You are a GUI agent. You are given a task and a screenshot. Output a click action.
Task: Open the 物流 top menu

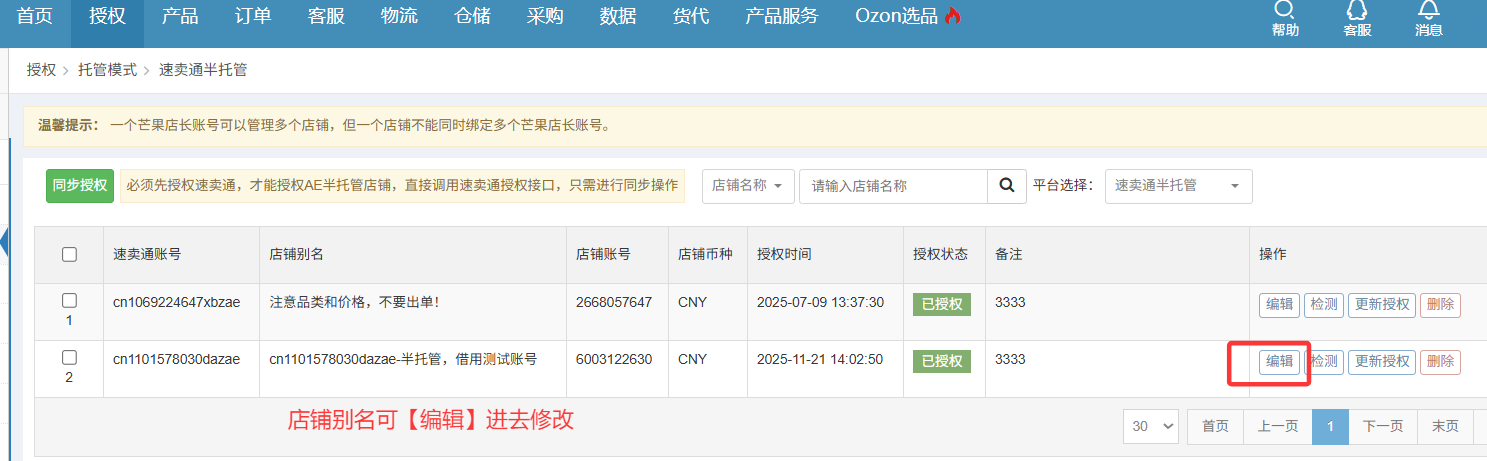pos(399,16)
